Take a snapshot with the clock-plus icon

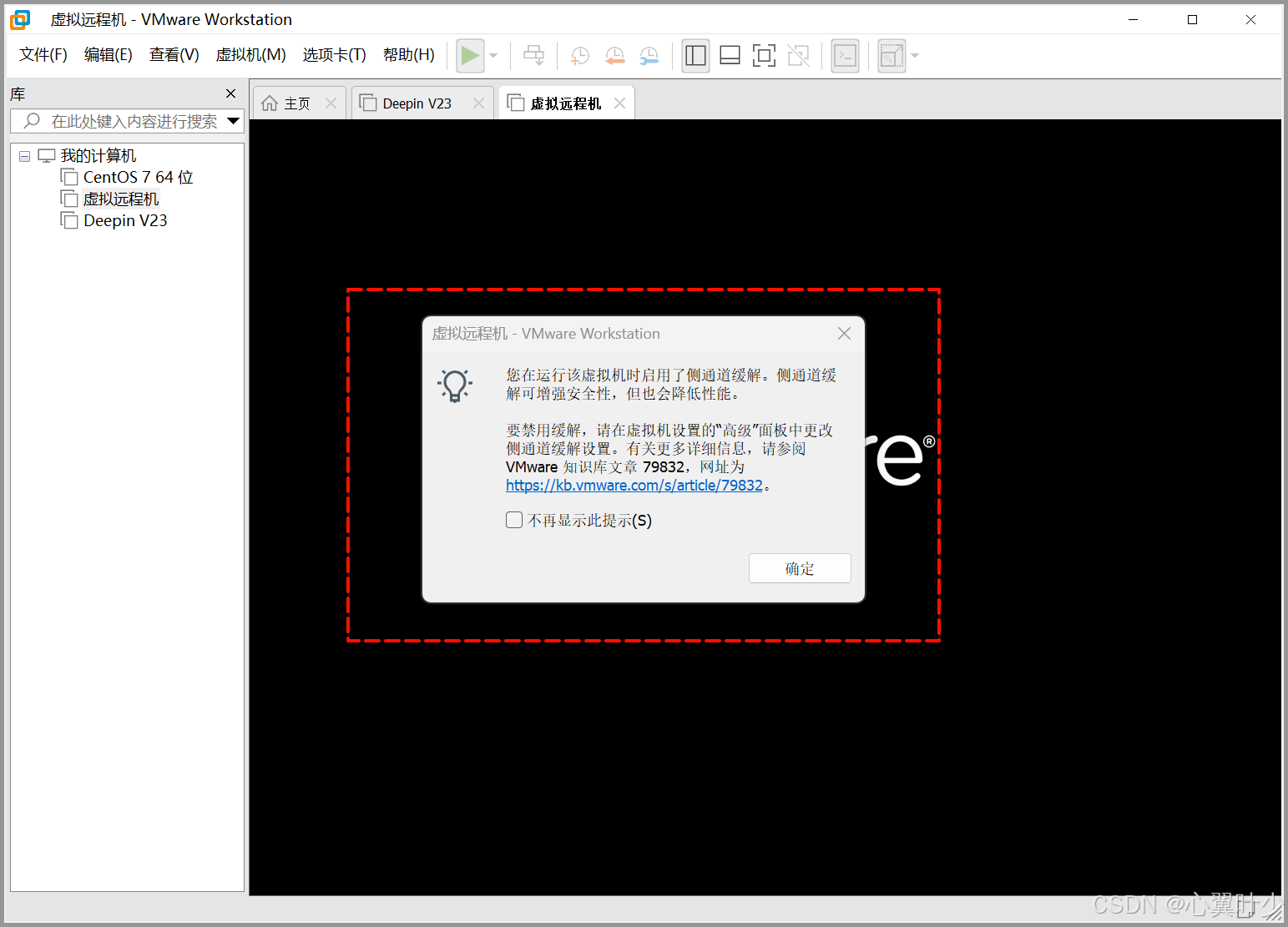579,56
